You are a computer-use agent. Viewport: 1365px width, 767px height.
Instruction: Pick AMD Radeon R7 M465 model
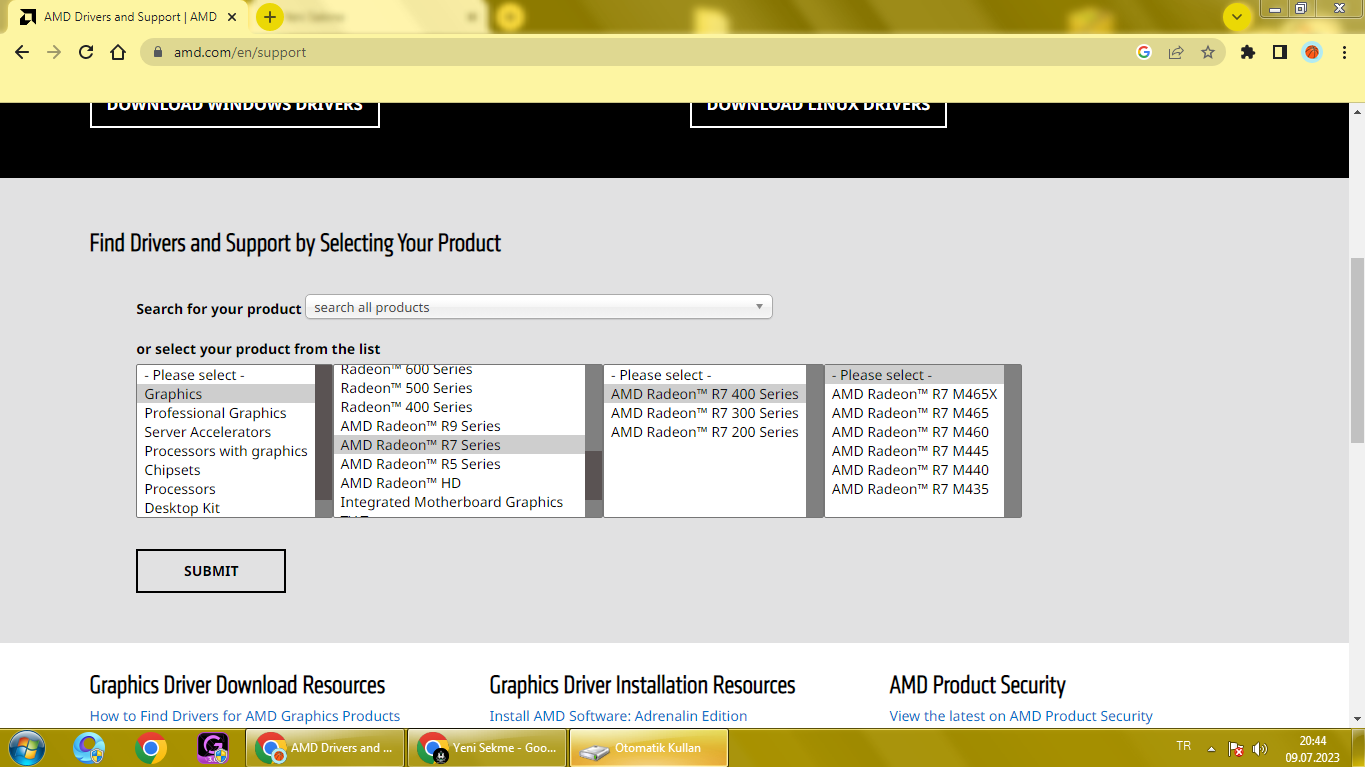point(914,413)
